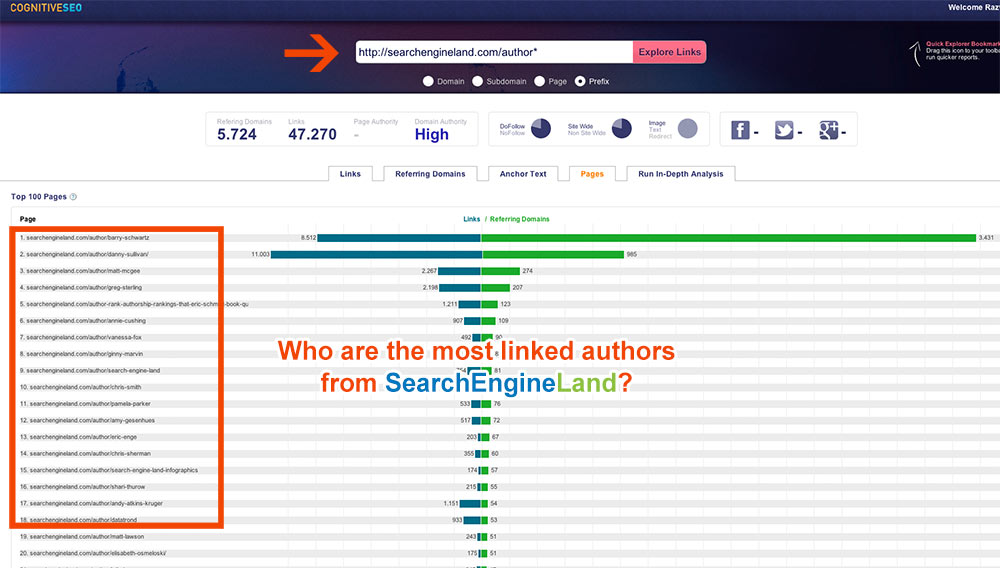Open the annie-cushing author page link
The width and height of the screenshot is (1000, 568).
pos(86,320)
